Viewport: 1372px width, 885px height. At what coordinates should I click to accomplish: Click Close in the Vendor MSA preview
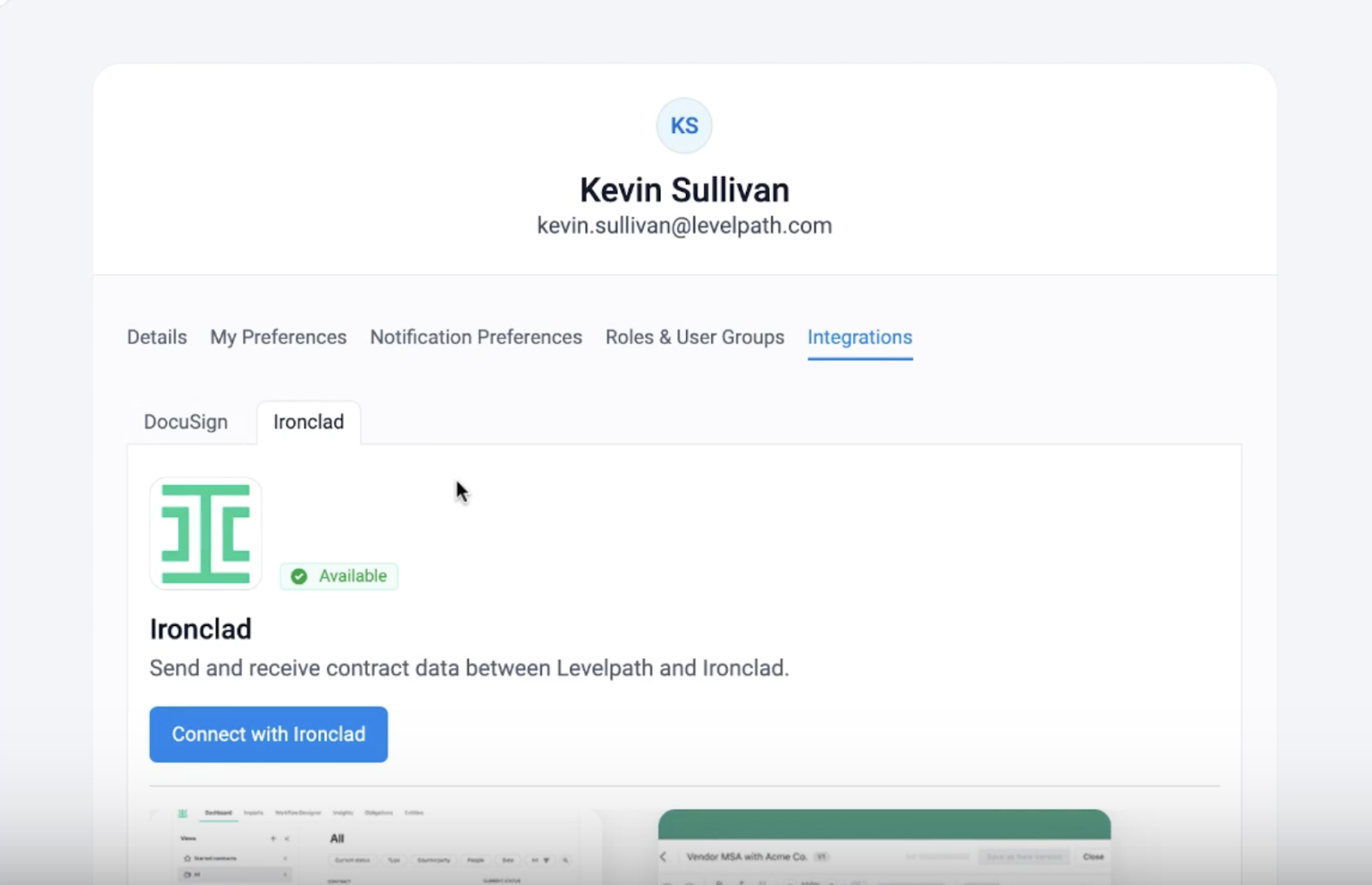click(x=1092, y=857)
